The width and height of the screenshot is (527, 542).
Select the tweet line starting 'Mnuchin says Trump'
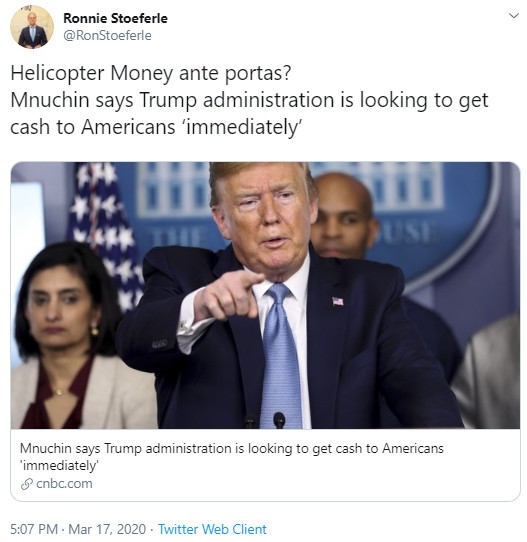[x=249, y=100]
